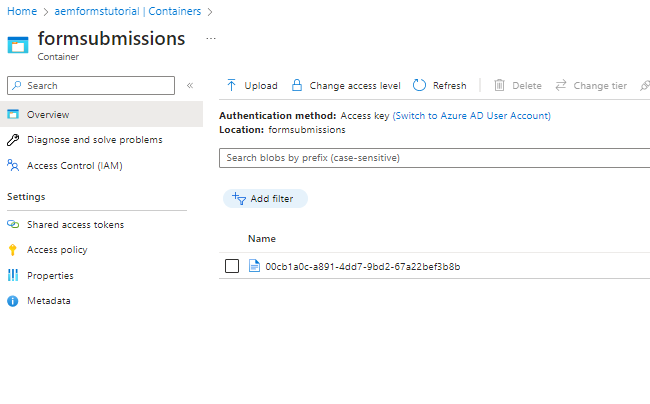
Task: Click the Refresh icon in toolbar
Action: (419, 86)
